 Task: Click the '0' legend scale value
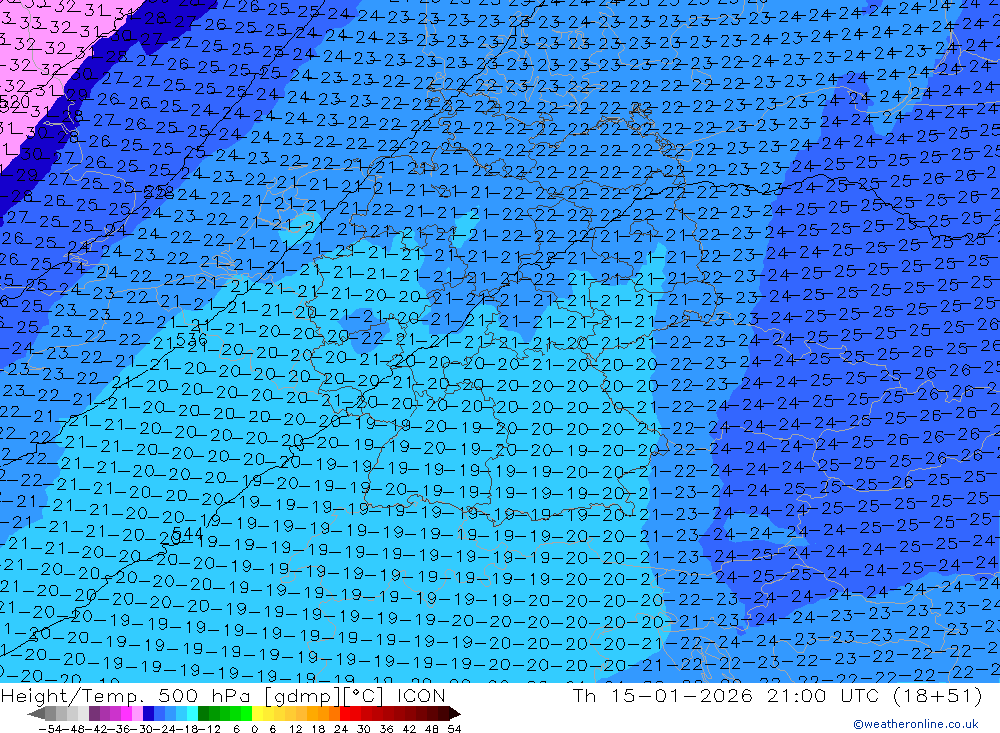(x=254, y=729)
